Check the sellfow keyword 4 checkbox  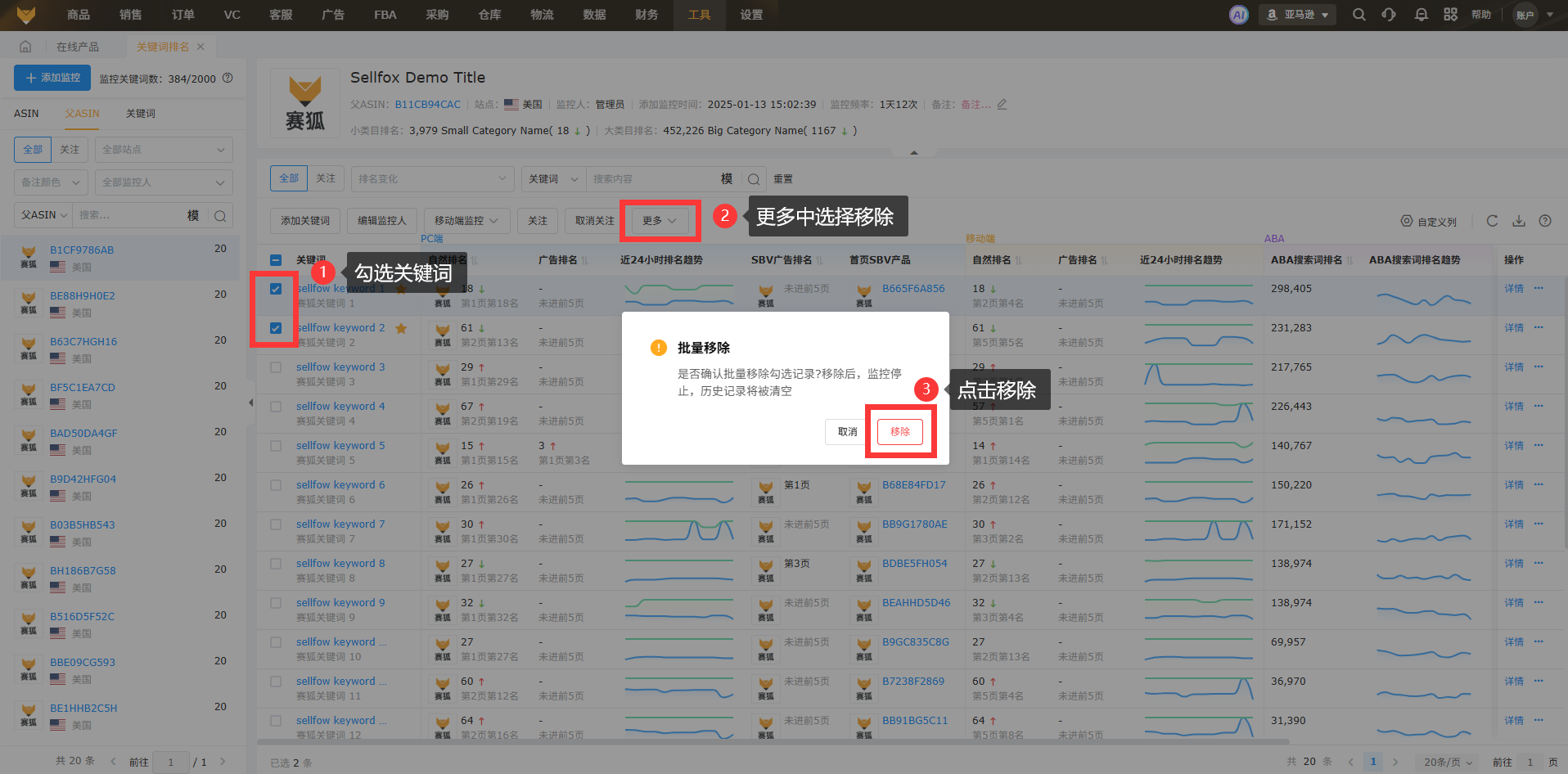[x=276, y=407]
